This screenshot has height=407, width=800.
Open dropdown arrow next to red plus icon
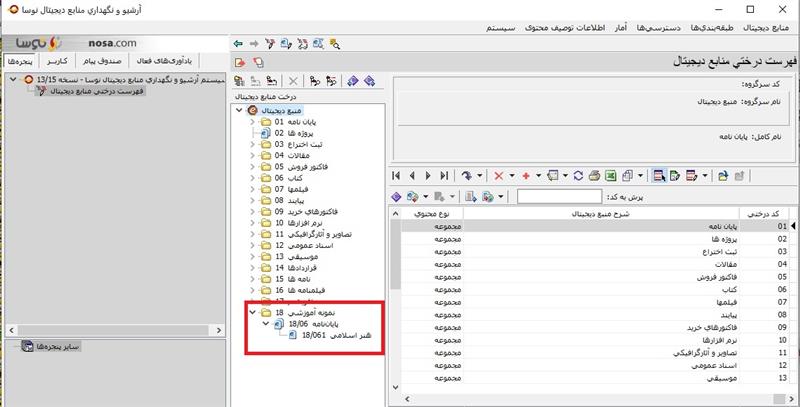tap(537, 175)
